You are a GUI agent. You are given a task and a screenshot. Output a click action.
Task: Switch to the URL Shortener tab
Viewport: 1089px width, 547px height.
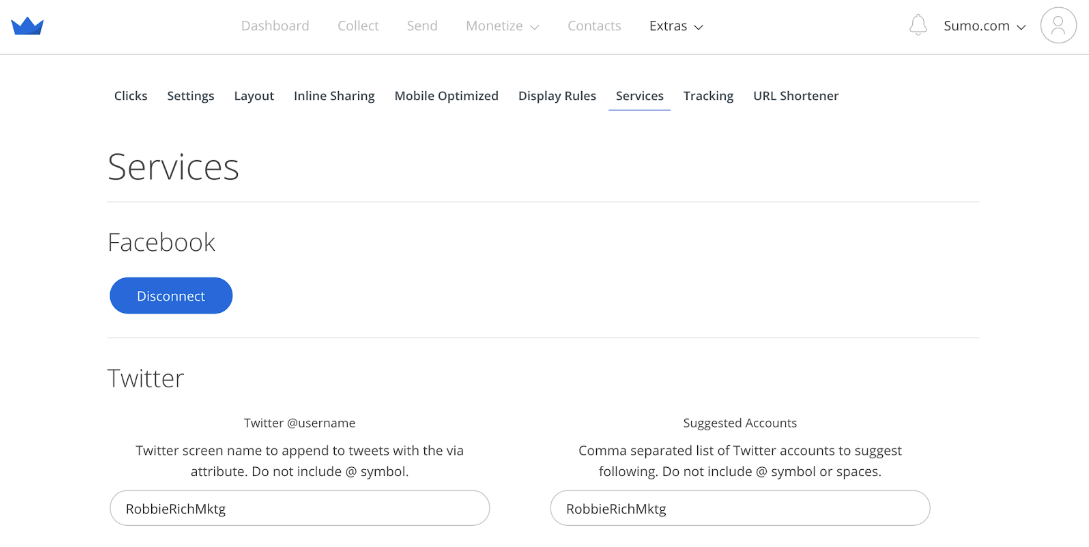796,96
